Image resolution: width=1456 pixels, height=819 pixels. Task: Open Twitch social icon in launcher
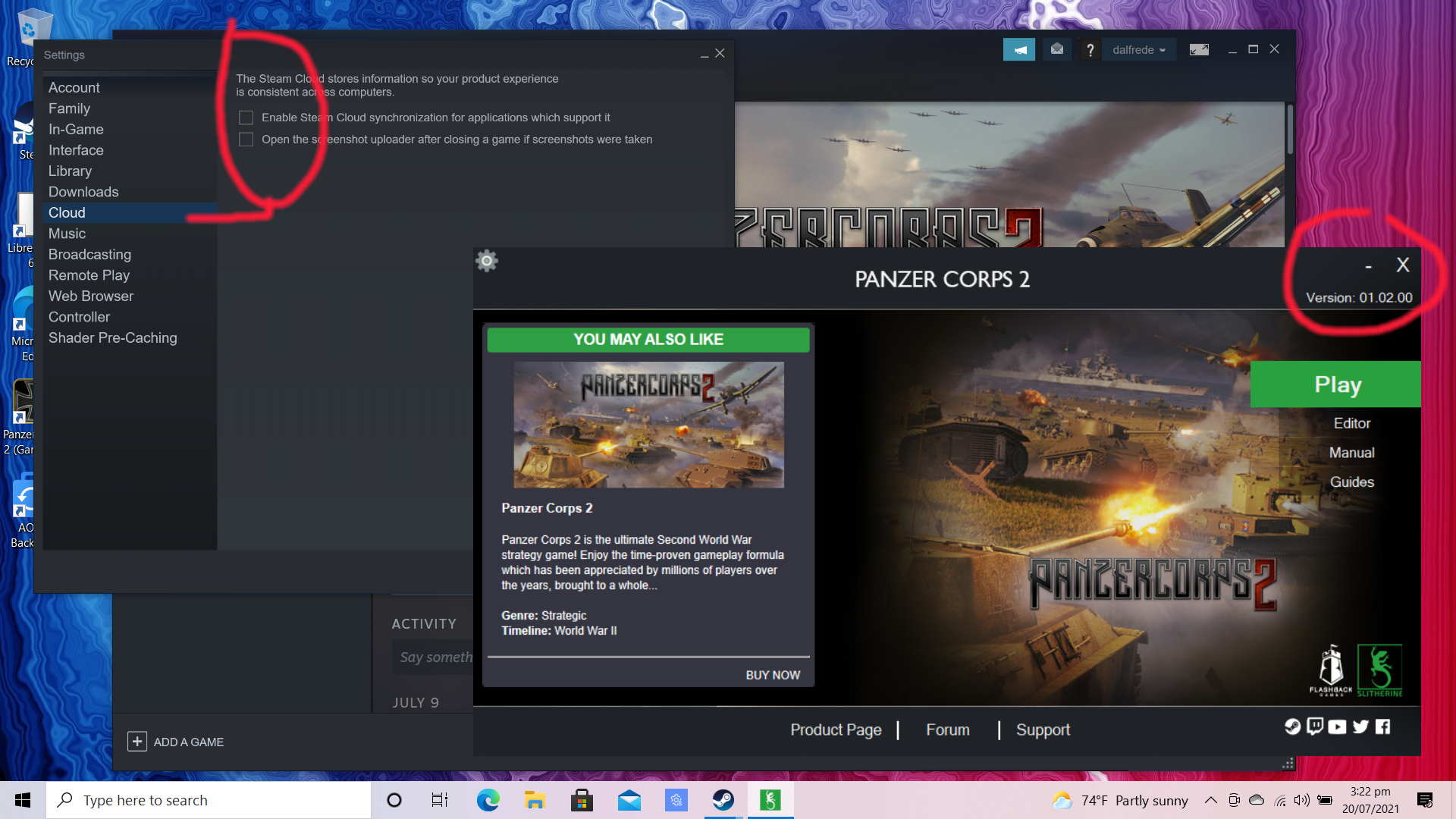pos(1315,726)
